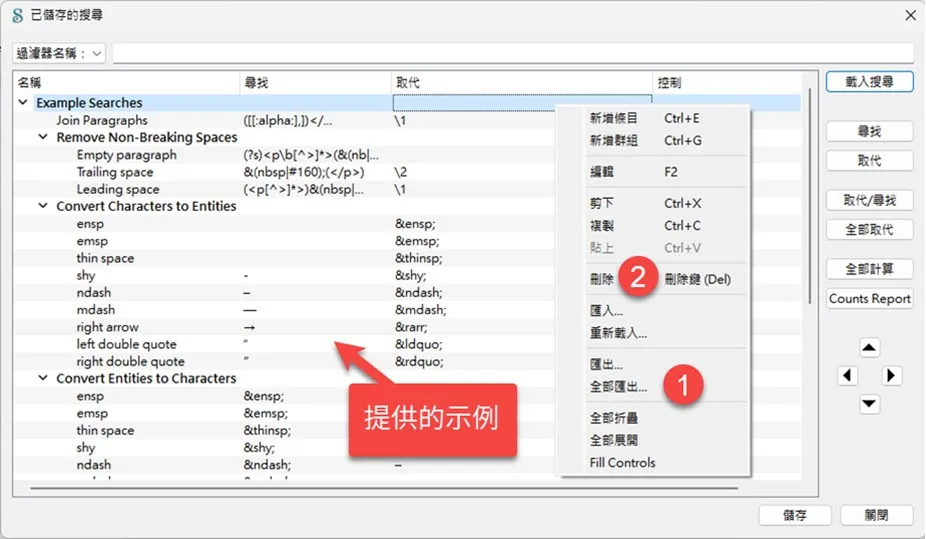Select the right arrow entry
Viewport: 926px width, 539px height.
[107, 326]
